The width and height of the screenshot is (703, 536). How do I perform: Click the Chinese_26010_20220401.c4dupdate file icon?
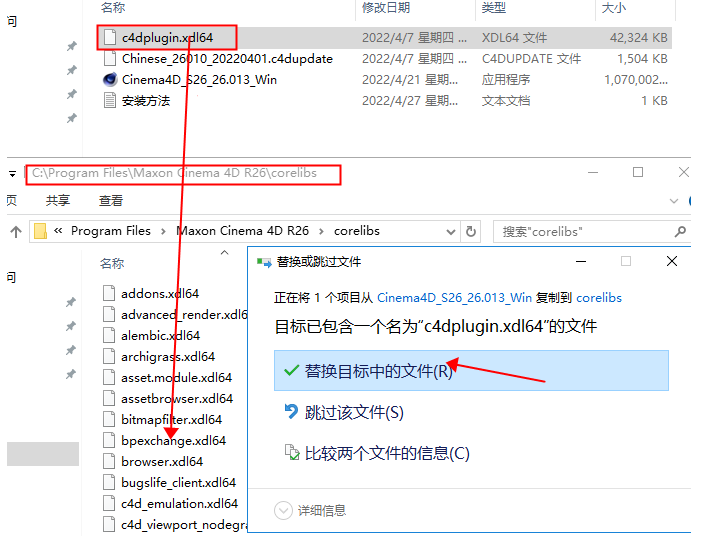coord(109,58)
